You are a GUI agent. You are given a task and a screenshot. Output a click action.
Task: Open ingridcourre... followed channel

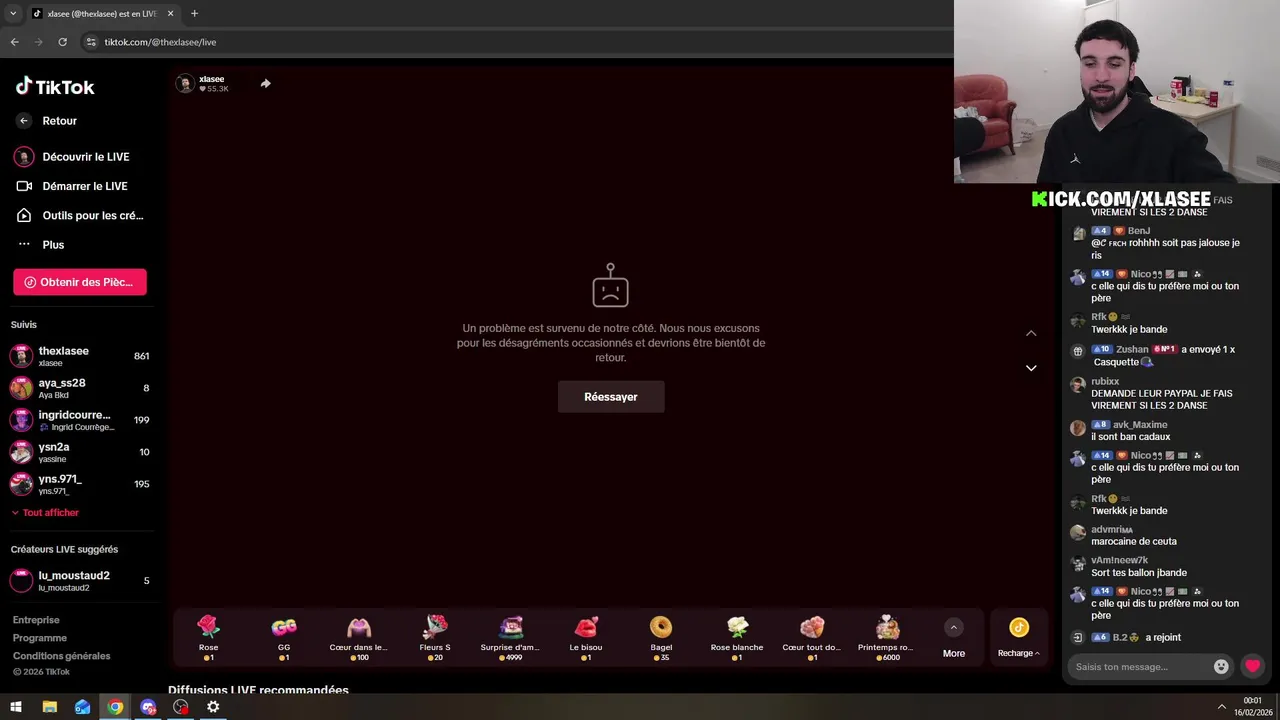pyautogui.click(x=80, y=420)
